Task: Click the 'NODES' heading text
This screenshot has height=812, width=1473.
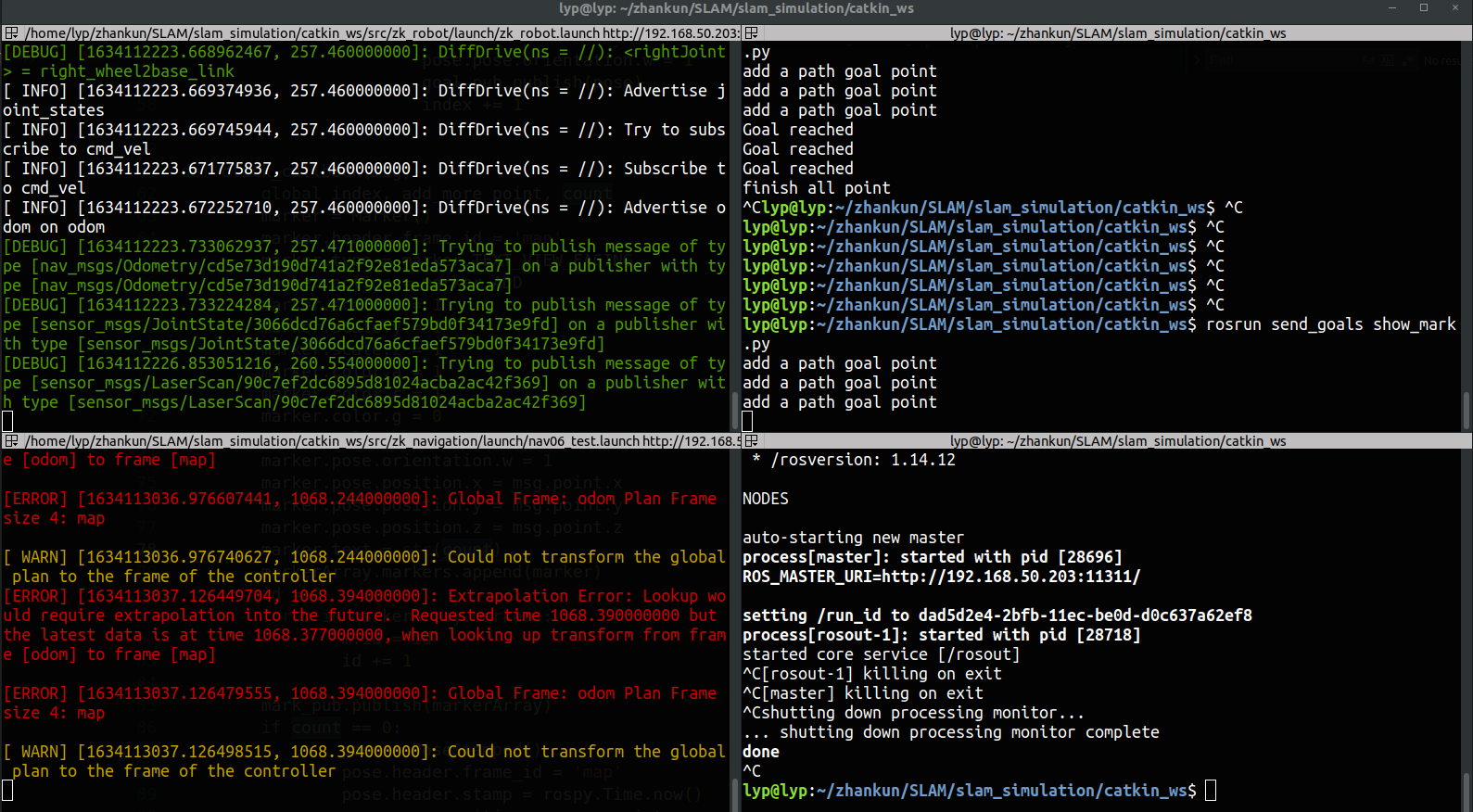Action: 766,499
